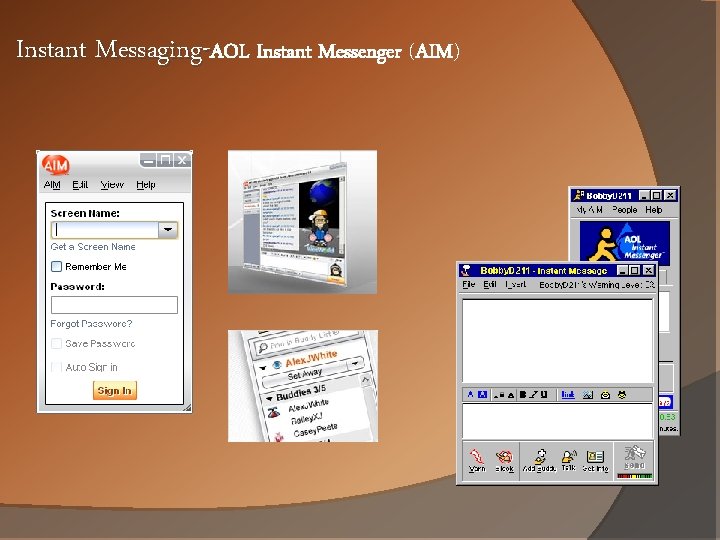Open the My AIM menu in BobbyD211 window
The height and width of the screenshot is (540, 720).
(x=590, y=210)
